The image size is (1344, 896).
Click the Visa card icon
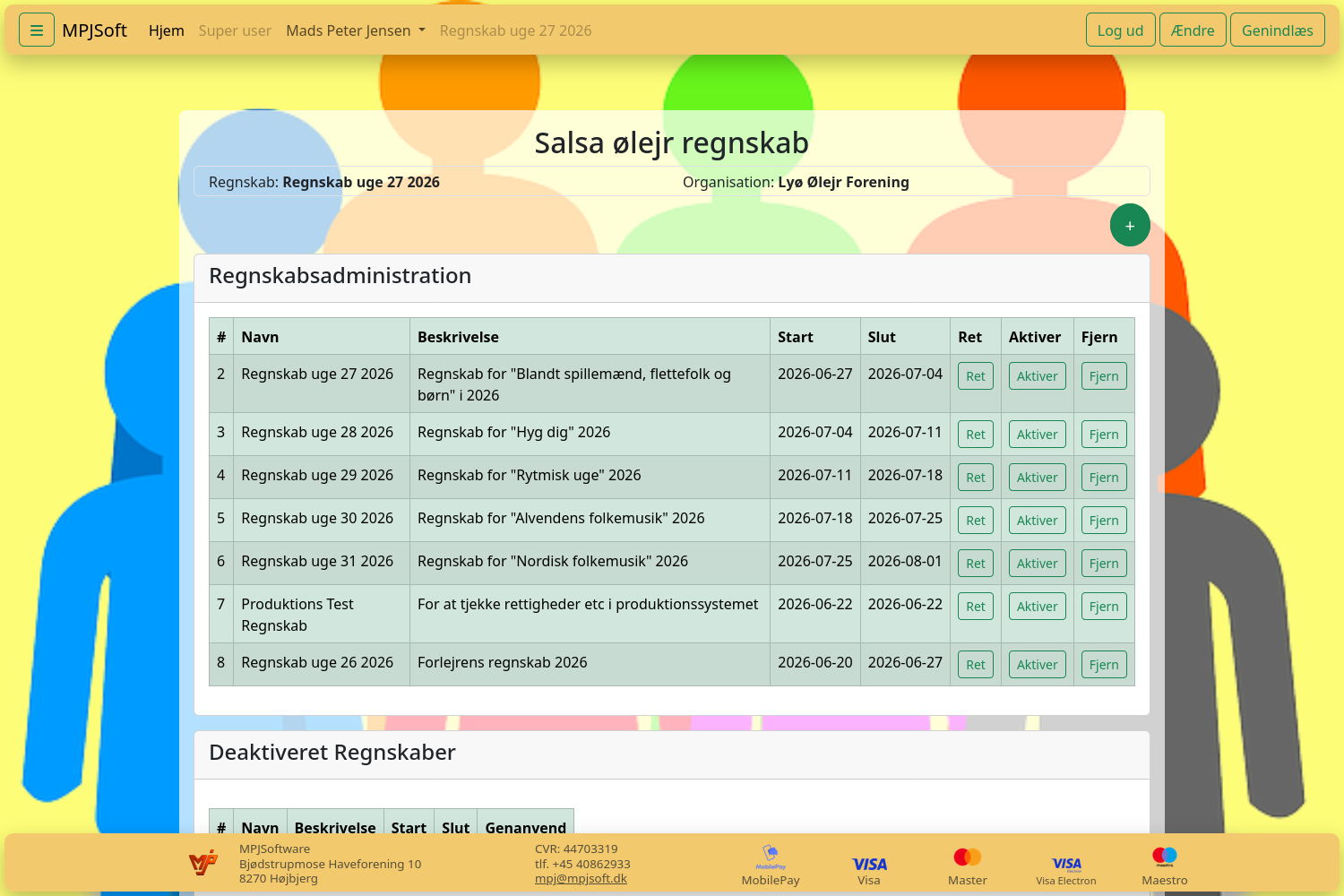coord(869,864)
